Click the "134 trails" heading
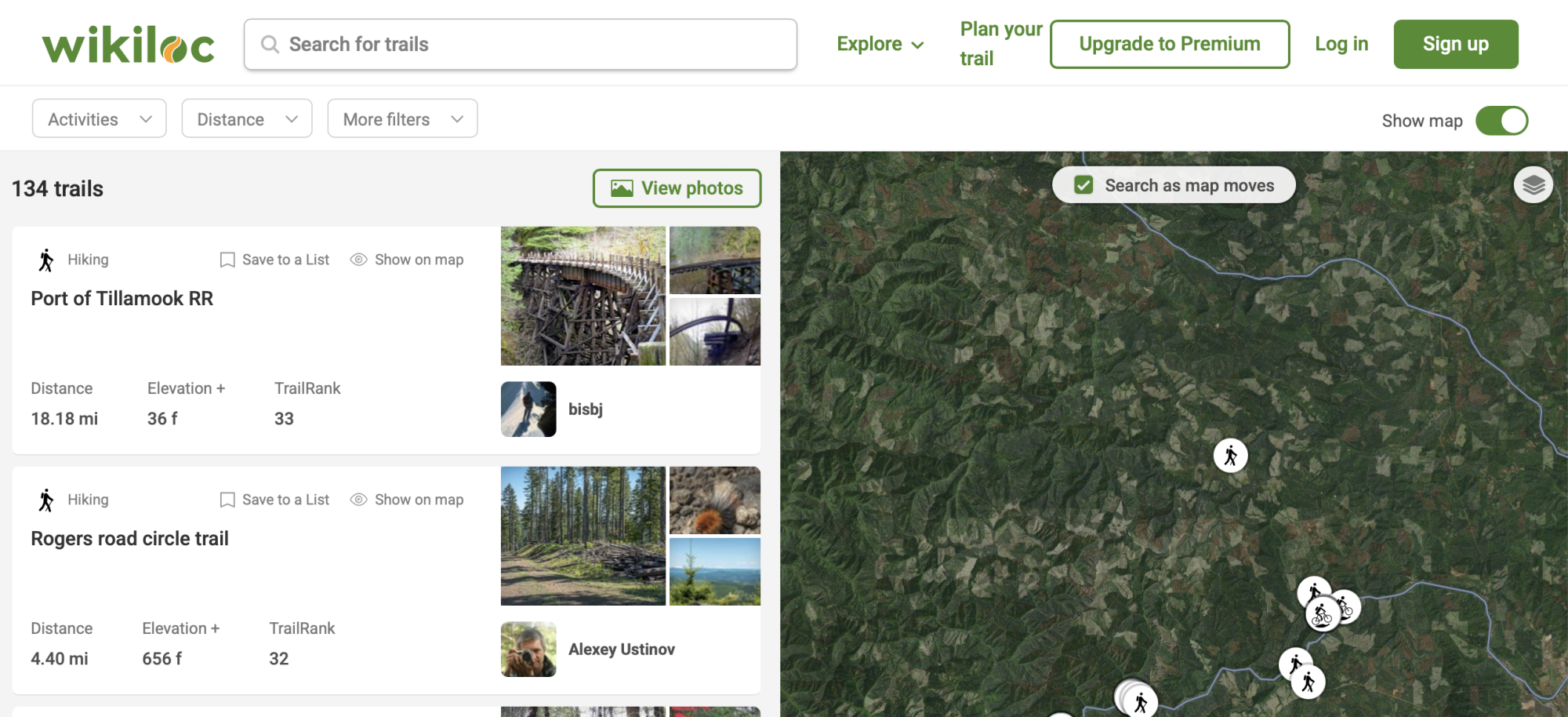The image size is (1568, 717). 57,189
